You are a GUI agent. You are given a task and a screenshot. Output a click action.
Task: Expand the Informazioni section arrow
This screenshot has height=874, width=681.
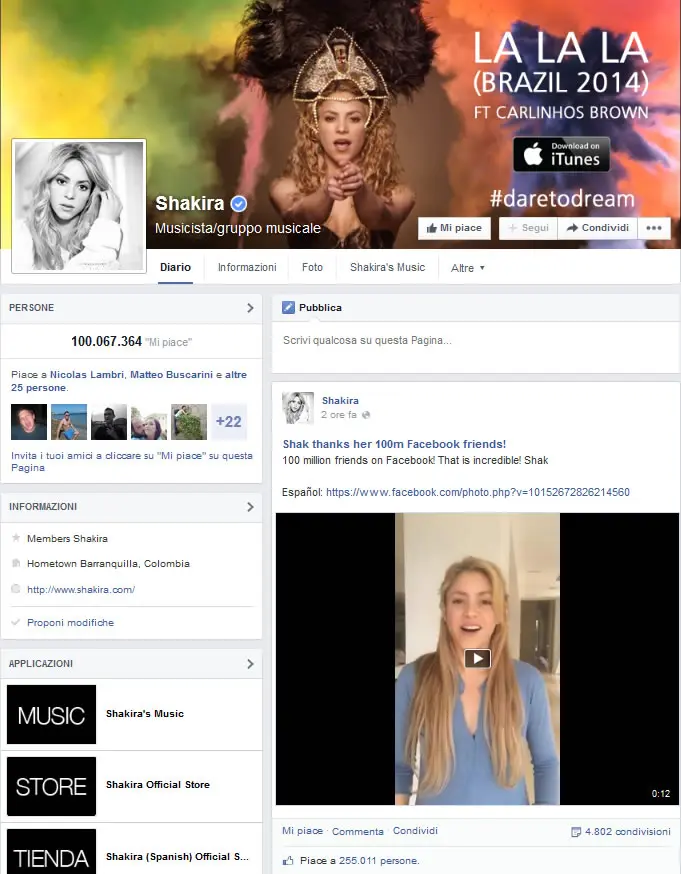(x=250, y=507)
